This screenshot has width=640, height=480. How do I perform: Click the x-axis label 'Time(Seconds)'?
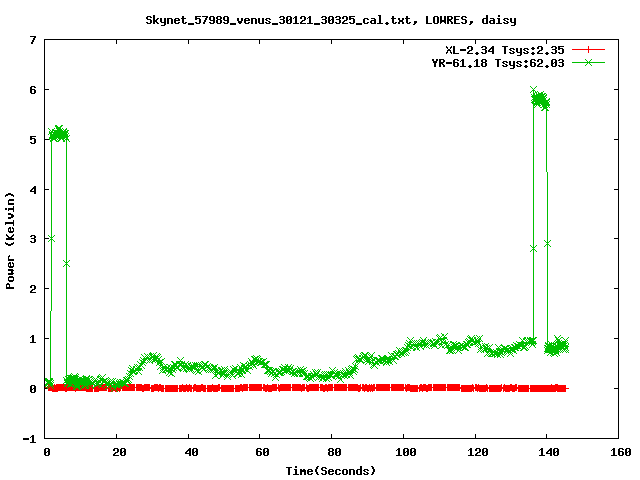[331, 471]
